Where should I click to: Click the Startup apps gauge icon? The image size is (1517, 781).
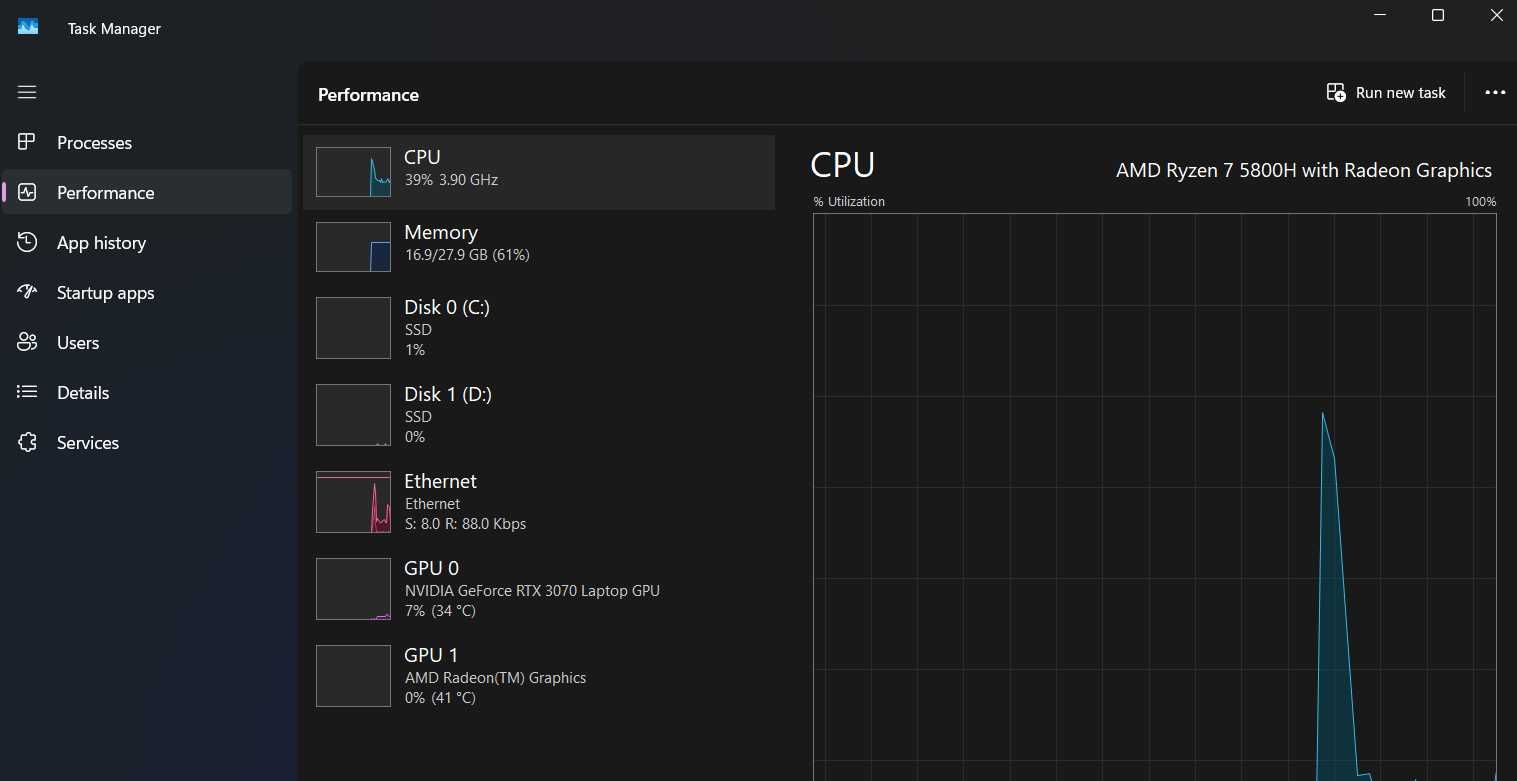[x=27, y=292]
